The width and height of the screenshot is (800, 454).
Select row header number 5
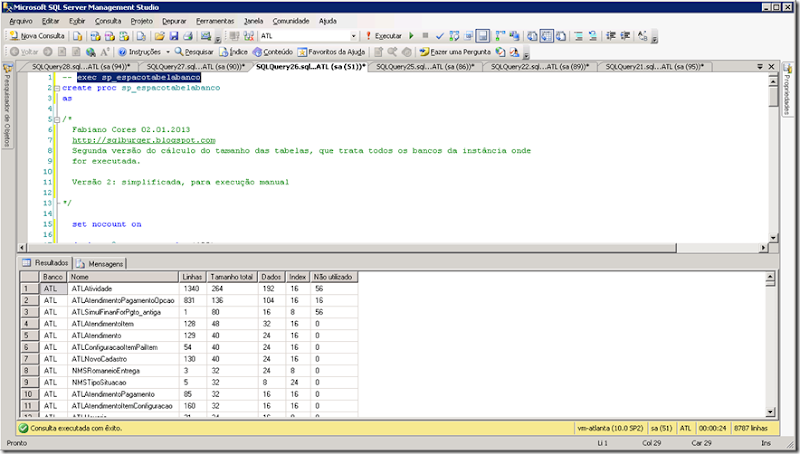[29, 336]
